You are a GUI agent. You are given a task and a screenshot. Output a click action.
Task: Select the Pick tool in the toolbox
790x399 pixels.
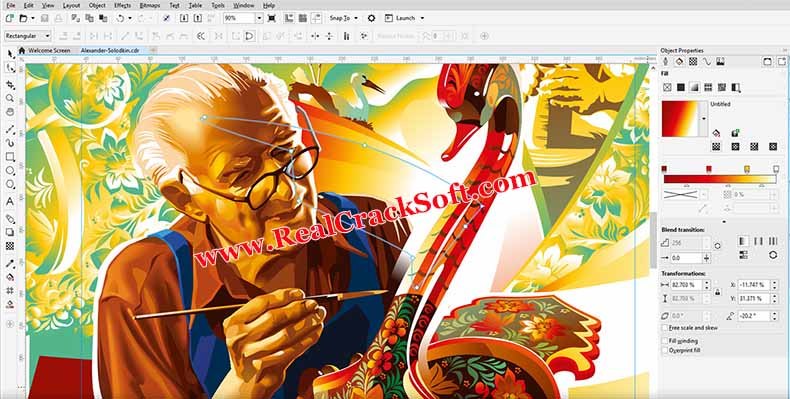(x=11, y=54)
